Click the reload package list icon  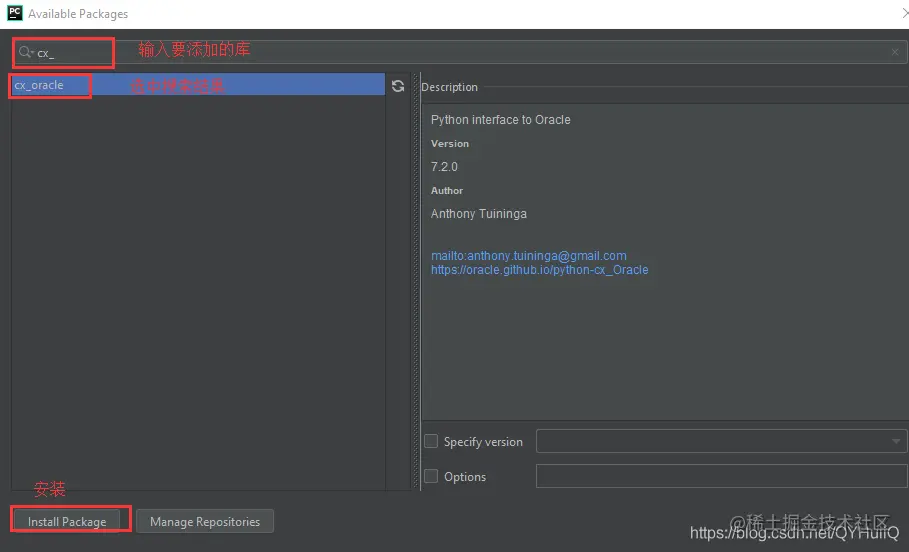398,86
